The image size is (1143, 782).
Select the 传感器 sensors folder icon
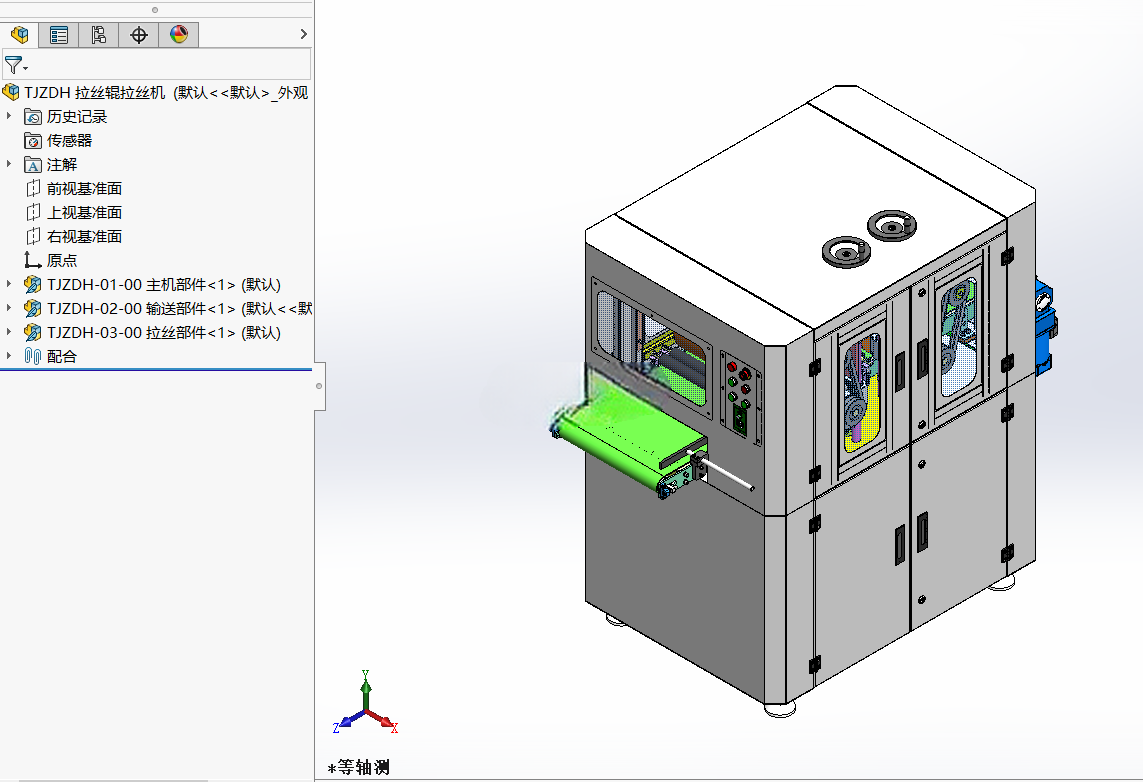tap(32, 141)
